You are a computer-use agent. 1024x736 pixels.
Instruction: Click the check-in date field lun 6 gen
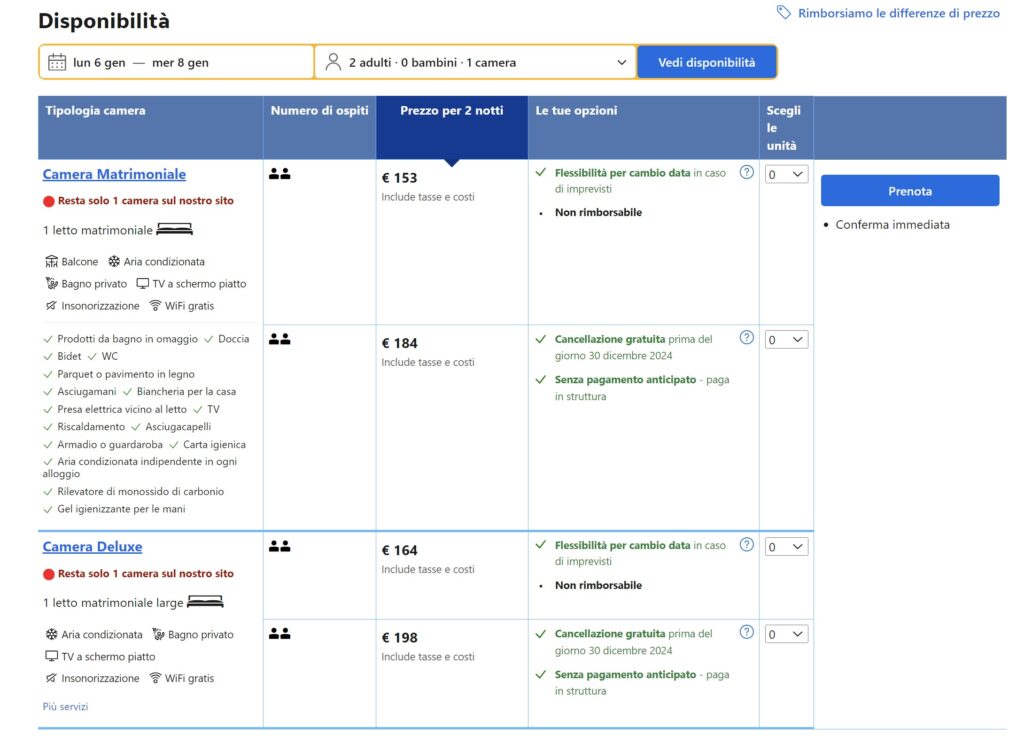tap(99, 63)
